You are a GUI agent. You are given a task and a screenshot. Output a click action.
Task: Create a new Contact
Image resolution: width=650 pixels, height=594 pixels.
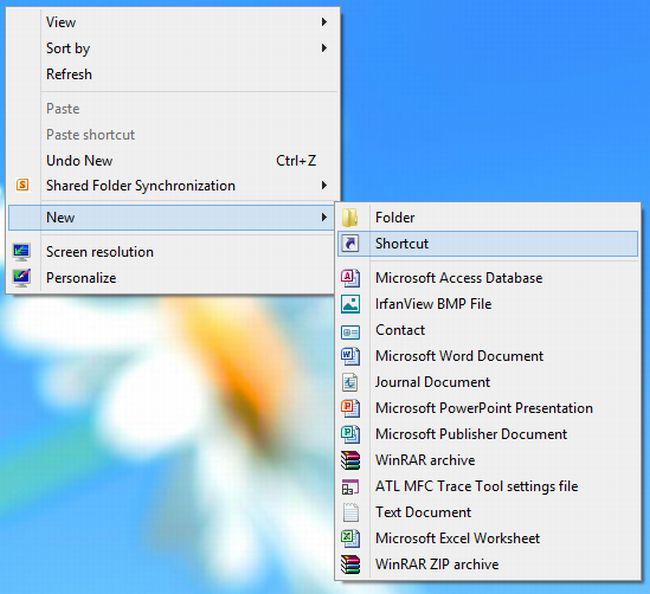[488, 330]
